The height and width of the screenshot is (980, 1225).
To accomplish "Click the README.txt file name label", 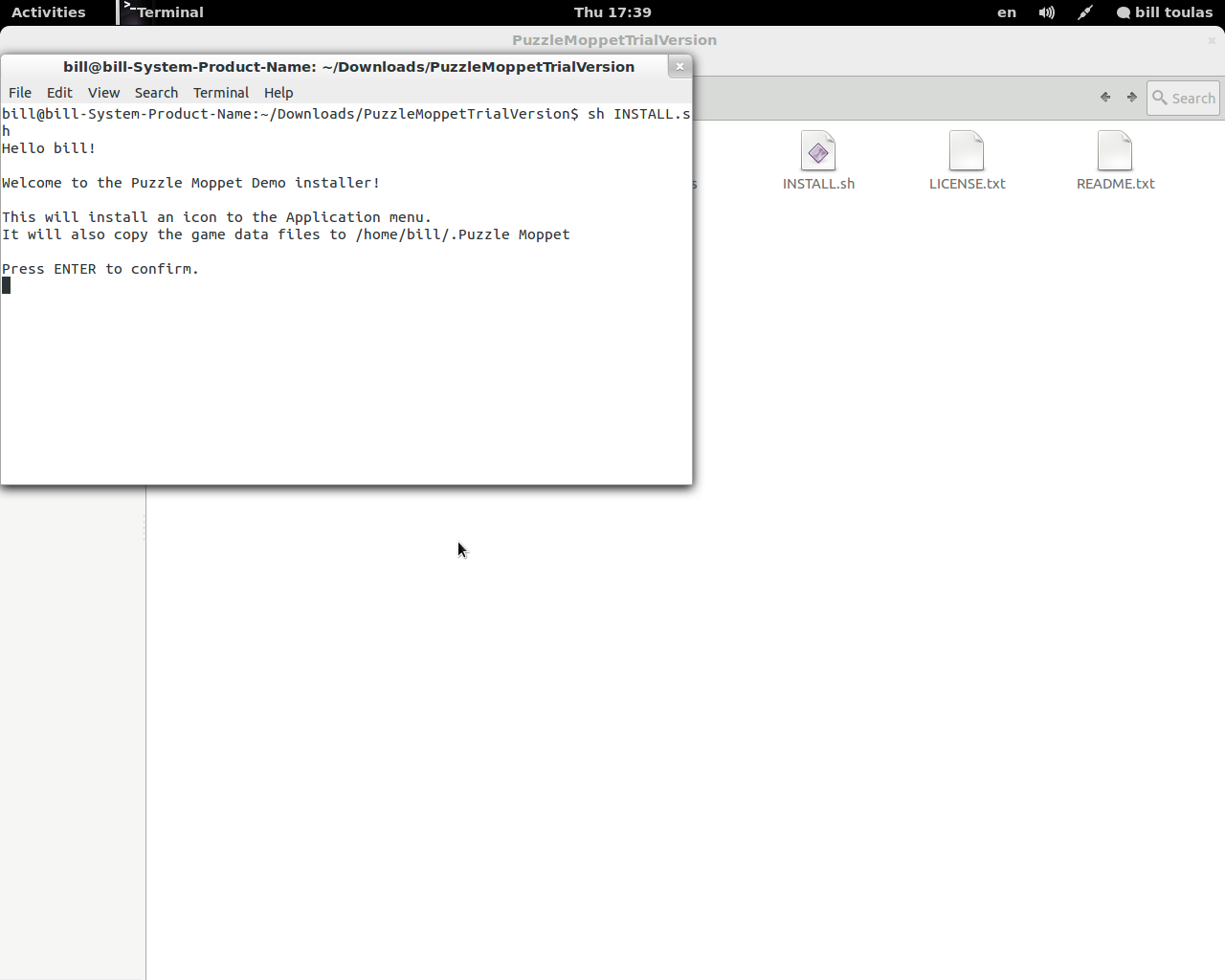I will (1115, 184).
